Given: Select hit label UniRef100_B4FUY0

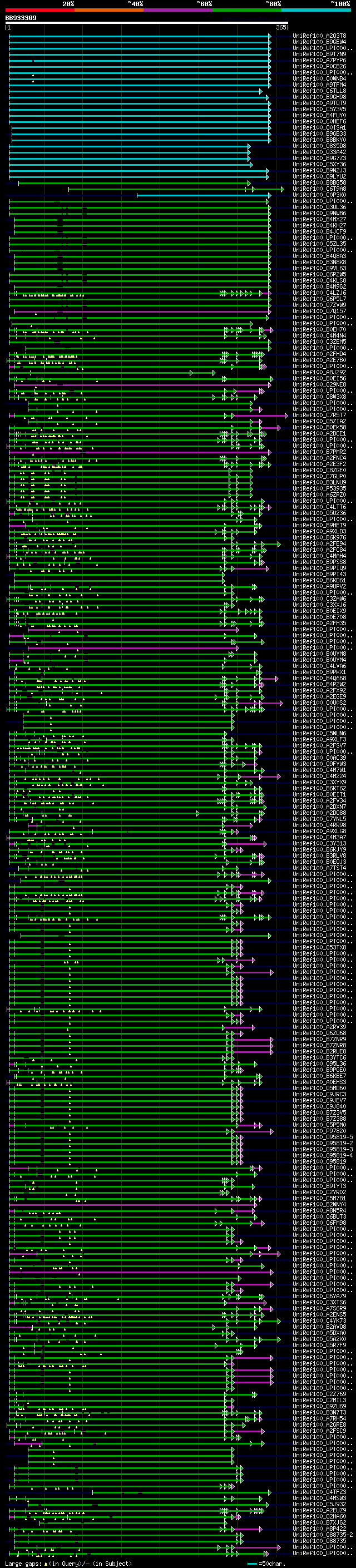Looking at the screenshot, I should 319,115.
